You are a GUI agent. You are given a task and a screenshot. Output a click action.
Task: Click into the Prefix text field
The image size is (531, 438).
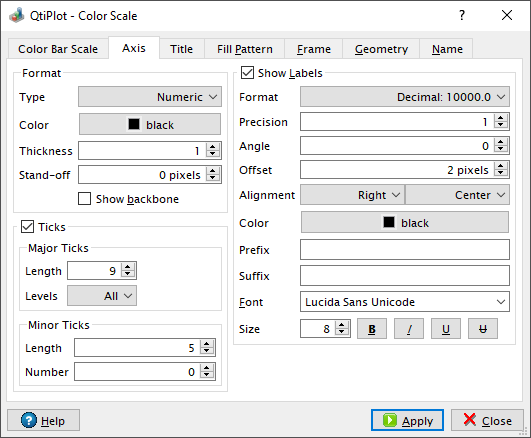coord(405,250)
